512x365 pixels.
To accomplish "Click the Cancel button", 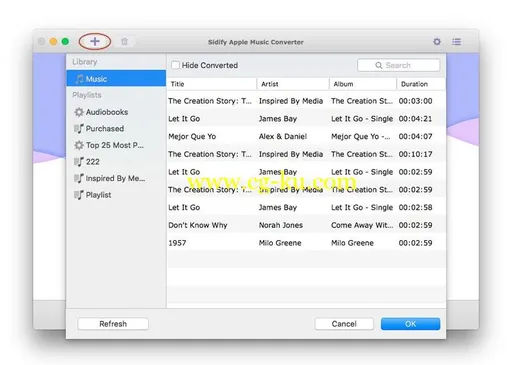I will click(344, 324).
